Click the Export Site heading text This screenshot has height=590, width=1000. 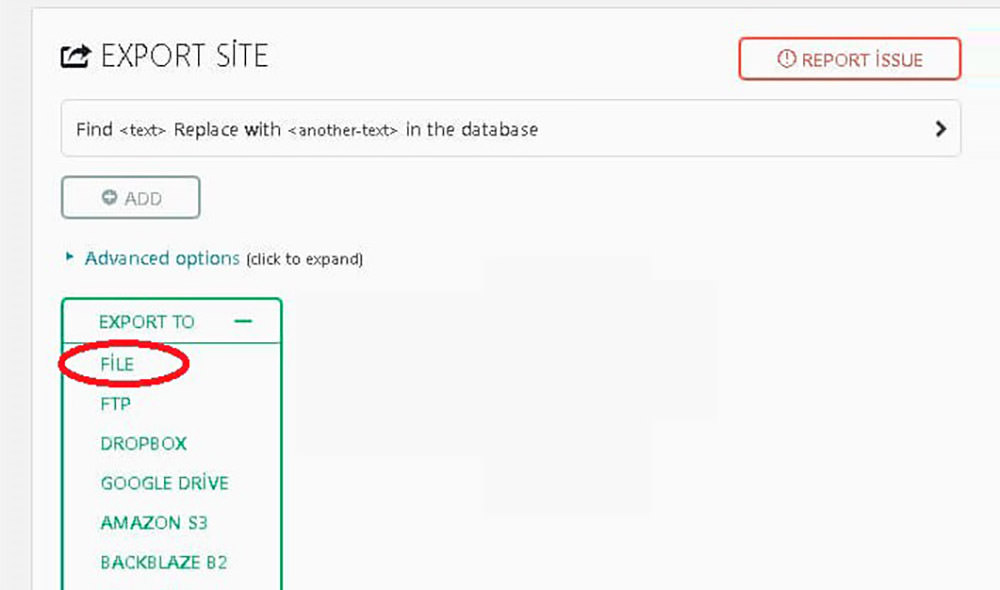coord(184,55)
